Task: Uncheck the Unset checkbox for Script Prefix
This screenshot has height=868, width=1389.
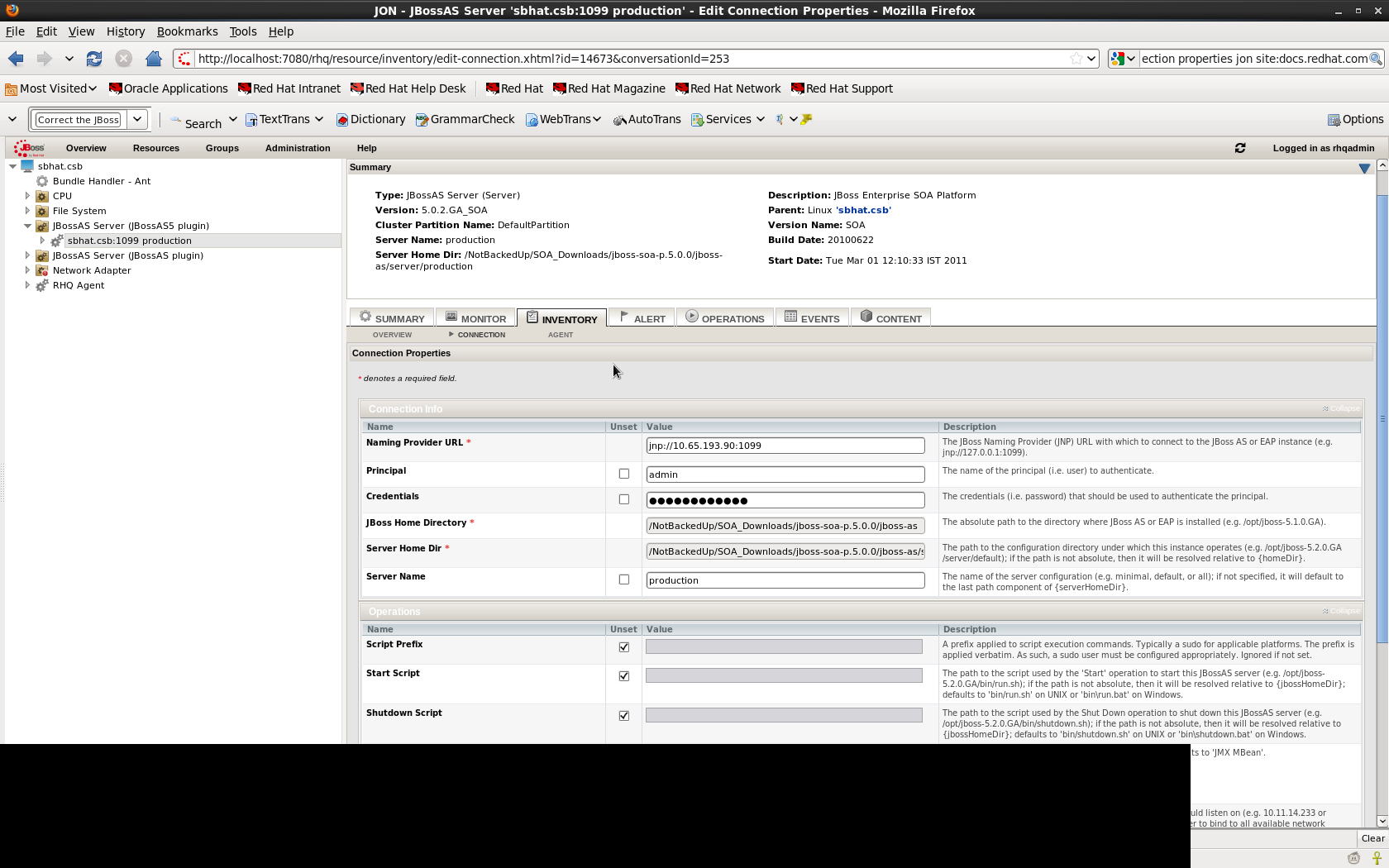Action: pyautogui.click(x=624, y=647)
